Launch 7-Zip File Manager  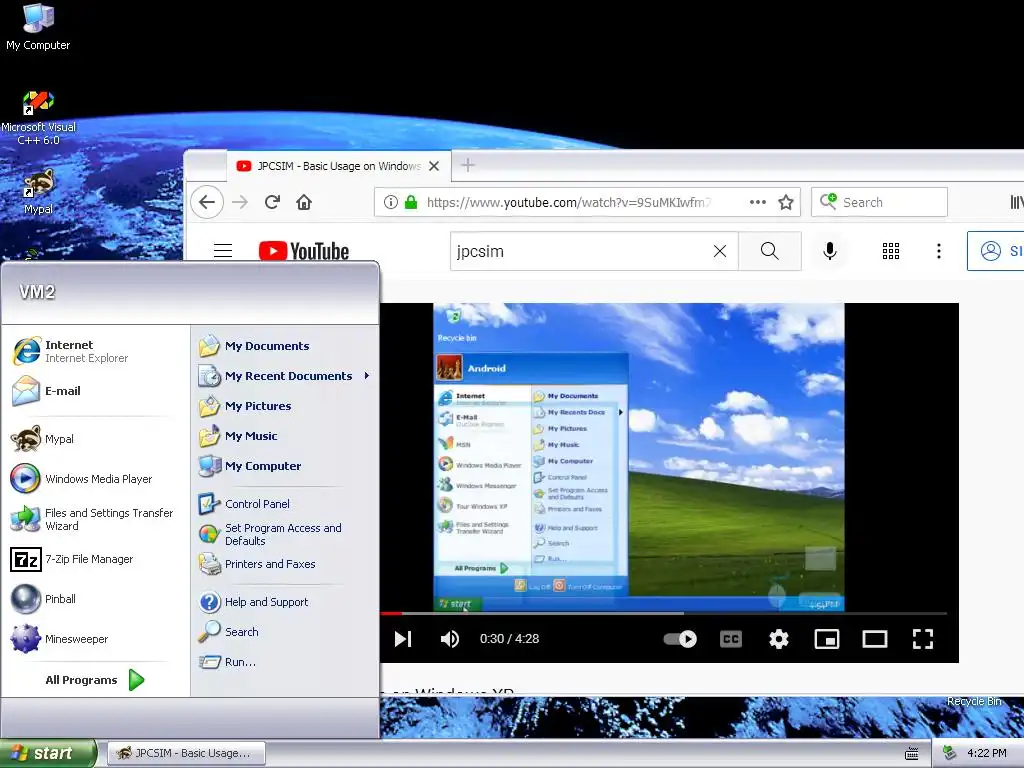pos(72,559)
